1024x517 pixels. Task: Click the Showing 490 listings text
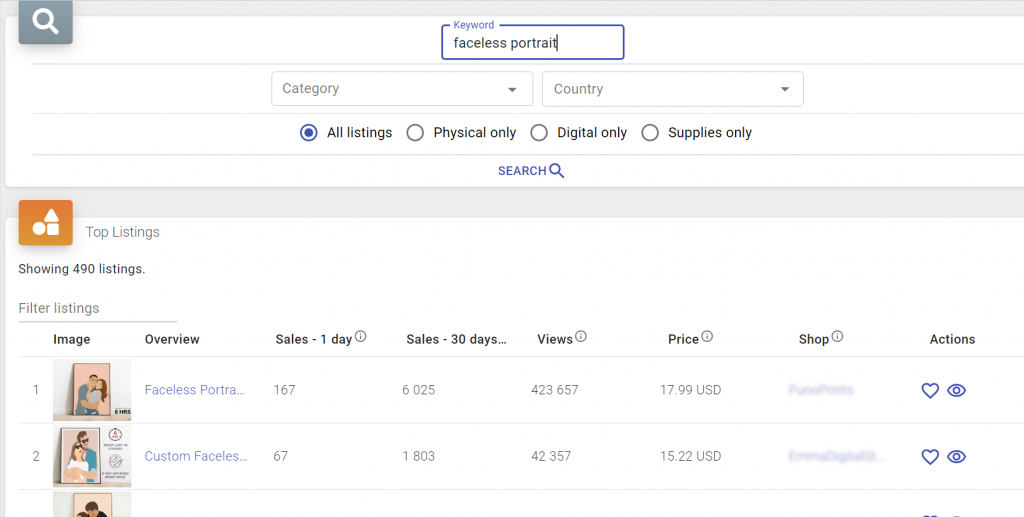click(x=82, y=269)
